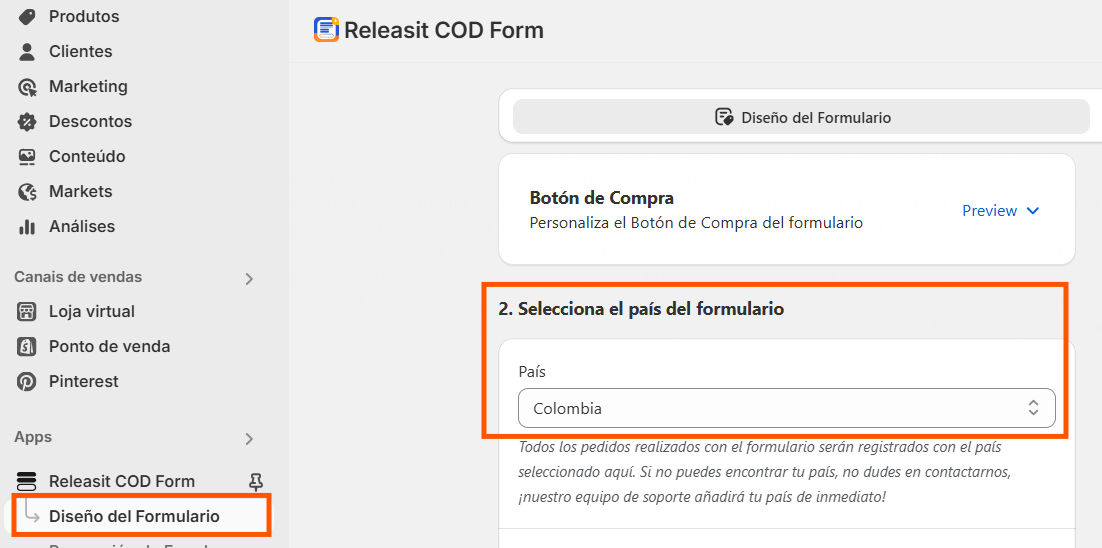Click the Descontos discount badge icon
The width and height of the screenshot is (1102, 548).
click(x=27, y=122)
